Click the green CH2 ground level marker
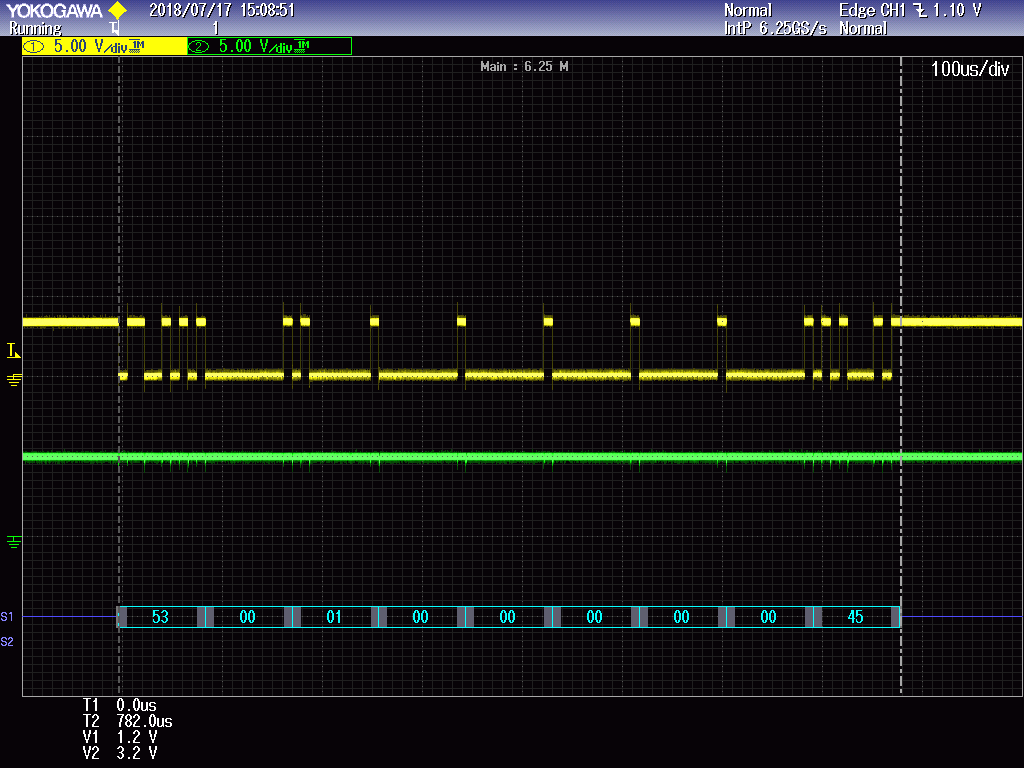 click(14, 541)
